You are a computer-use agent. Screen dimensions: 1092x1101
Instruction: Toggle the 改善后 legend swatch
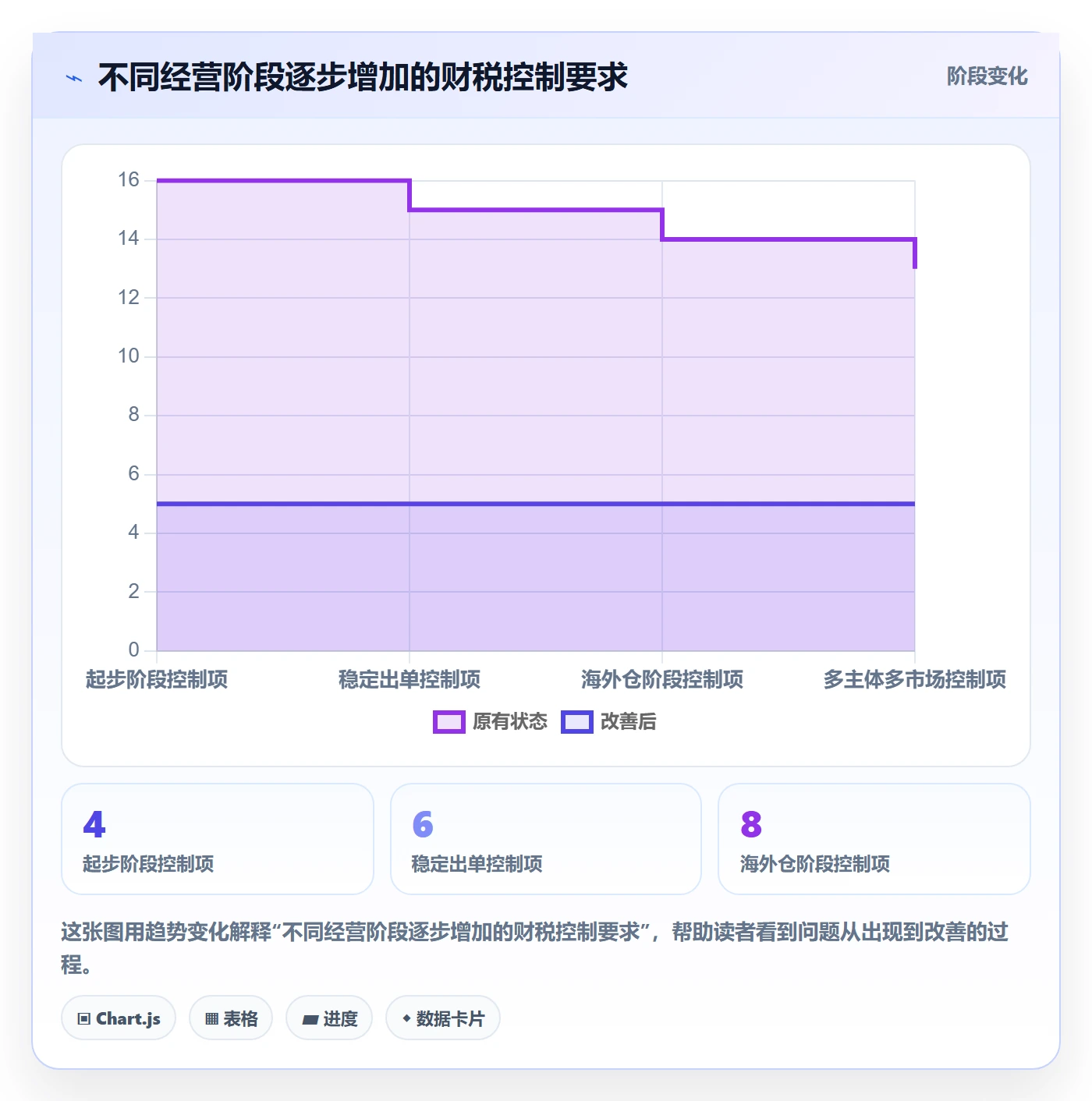click(576, 722)
